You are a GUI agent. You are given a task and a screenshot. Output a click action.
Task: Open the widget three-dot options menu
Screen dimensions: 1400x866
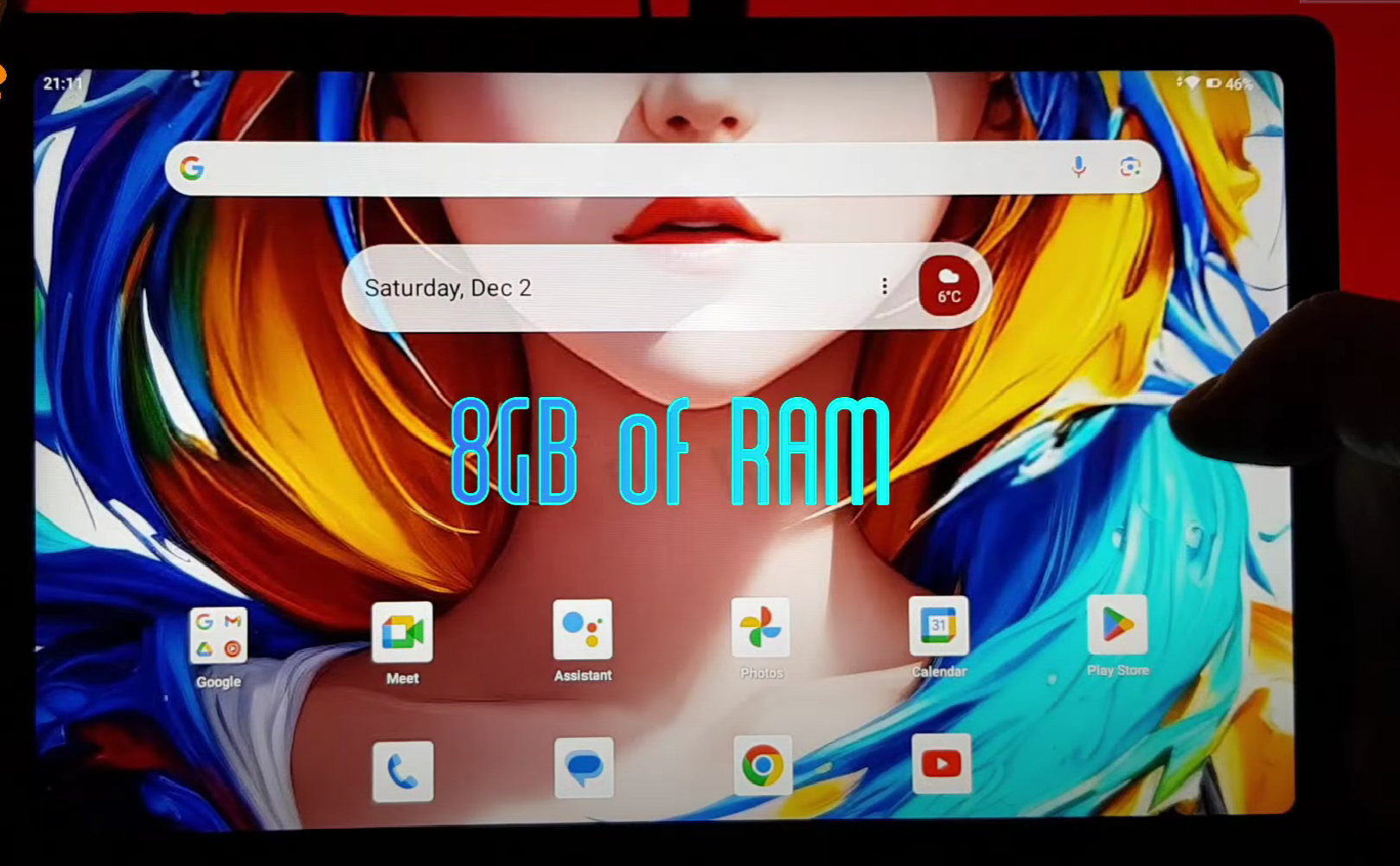(884, 286)
